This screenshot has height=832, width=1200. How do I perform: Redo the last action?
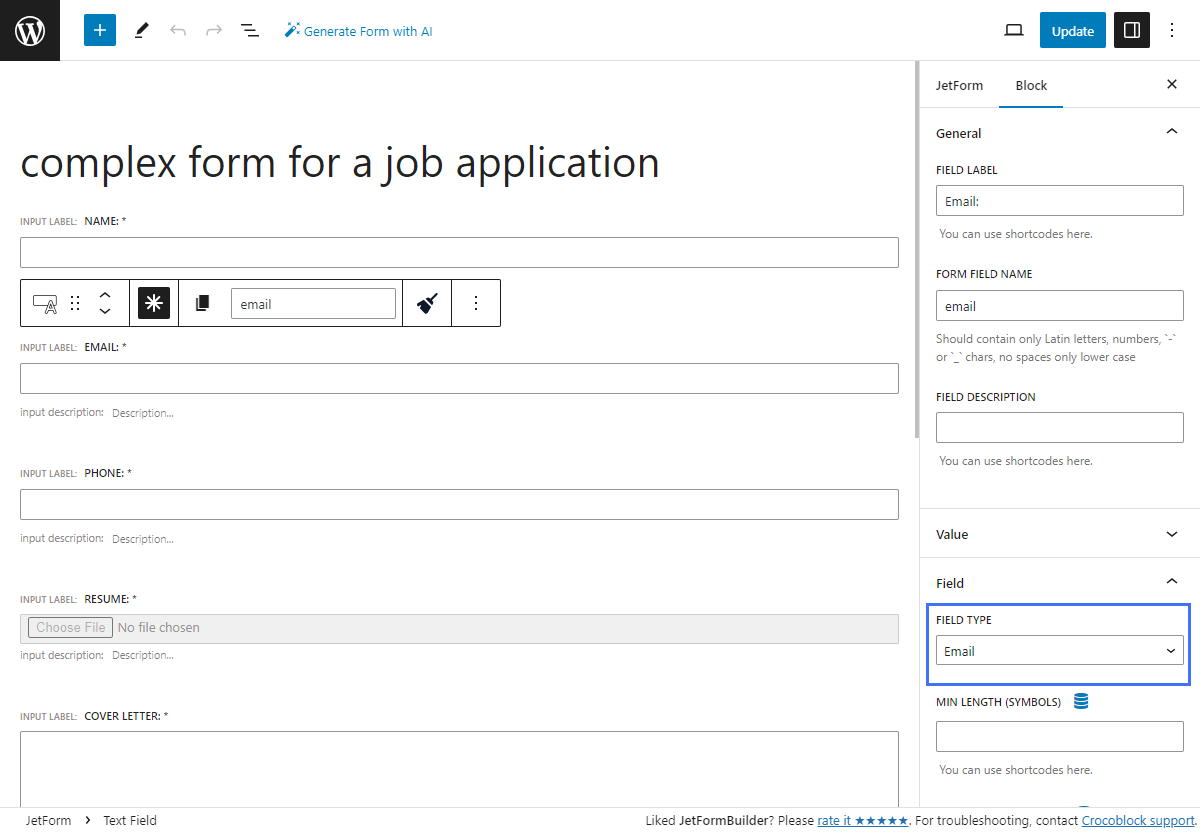213,30
